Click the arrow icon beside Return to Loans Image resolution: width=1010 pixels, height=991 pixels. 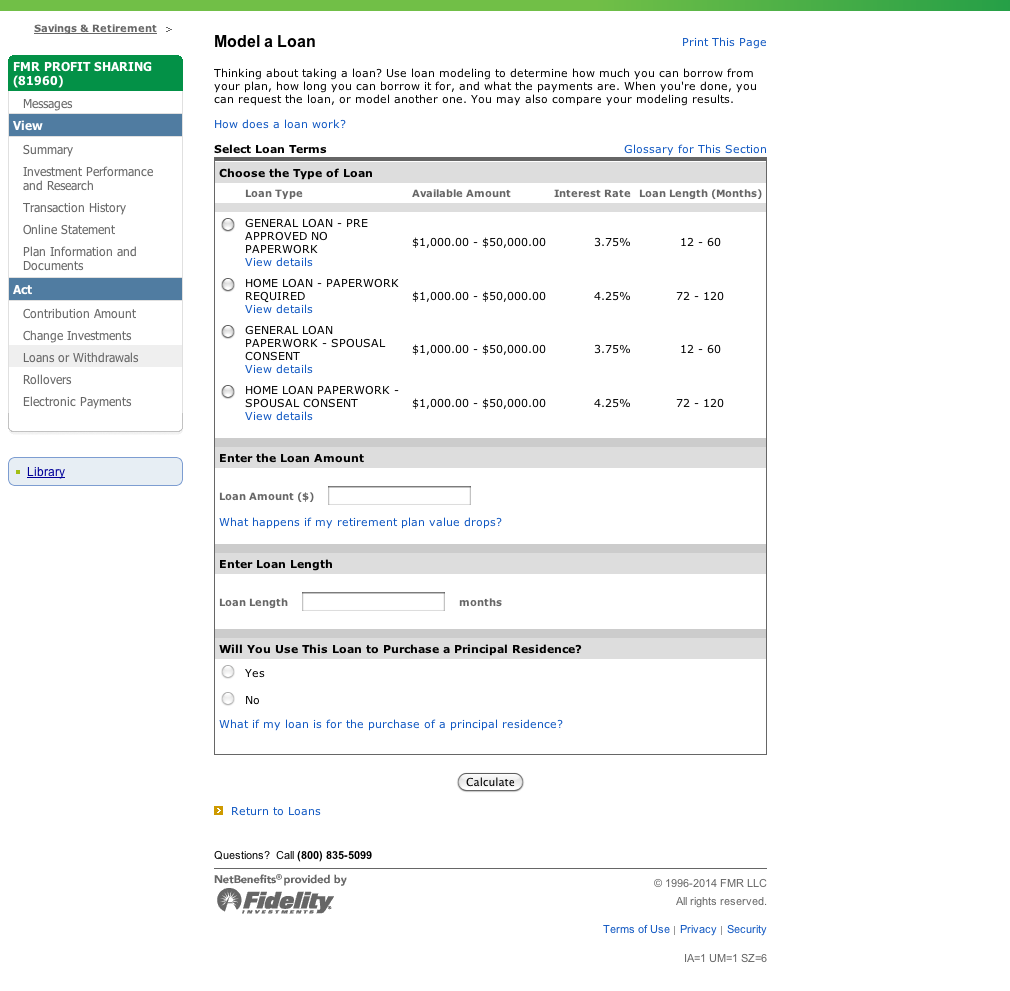click(219, 811)
